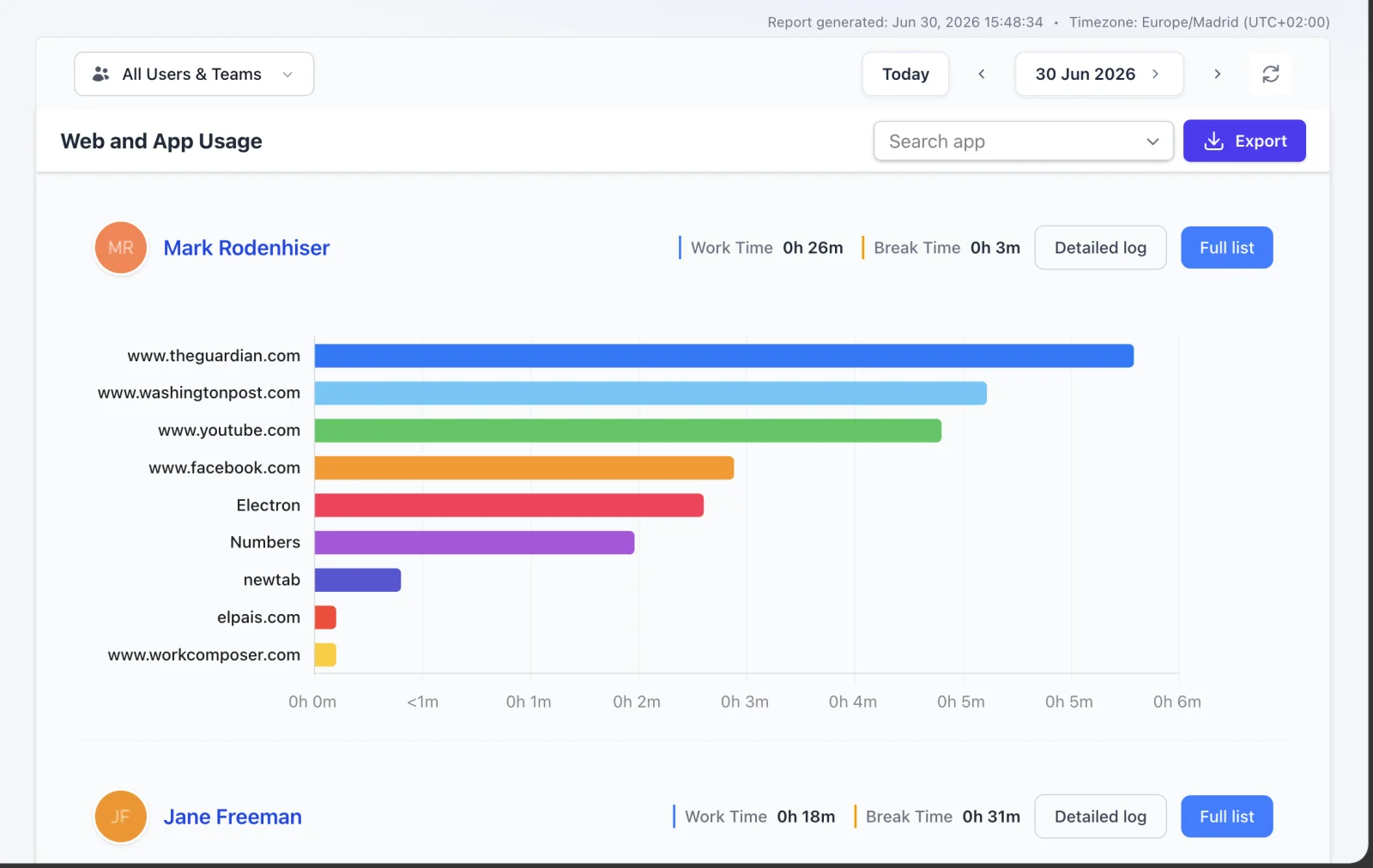Click the Web and App Usage heading
Image resolution: width=1373 pixels, height=868 pixels.
pos(161,142)
